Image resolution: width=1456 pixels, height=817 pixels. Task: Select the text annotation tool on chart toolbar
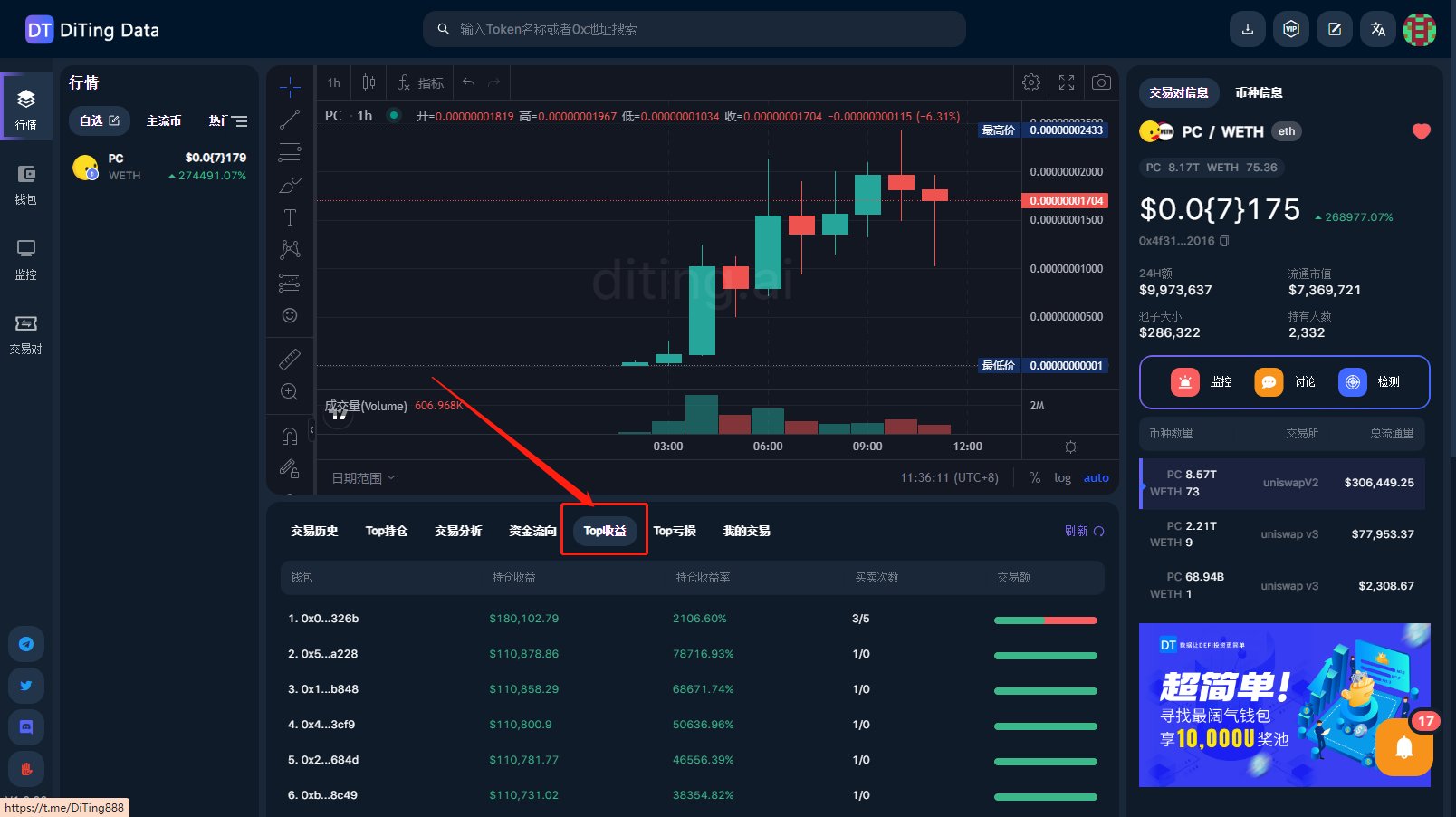(290, 217)
